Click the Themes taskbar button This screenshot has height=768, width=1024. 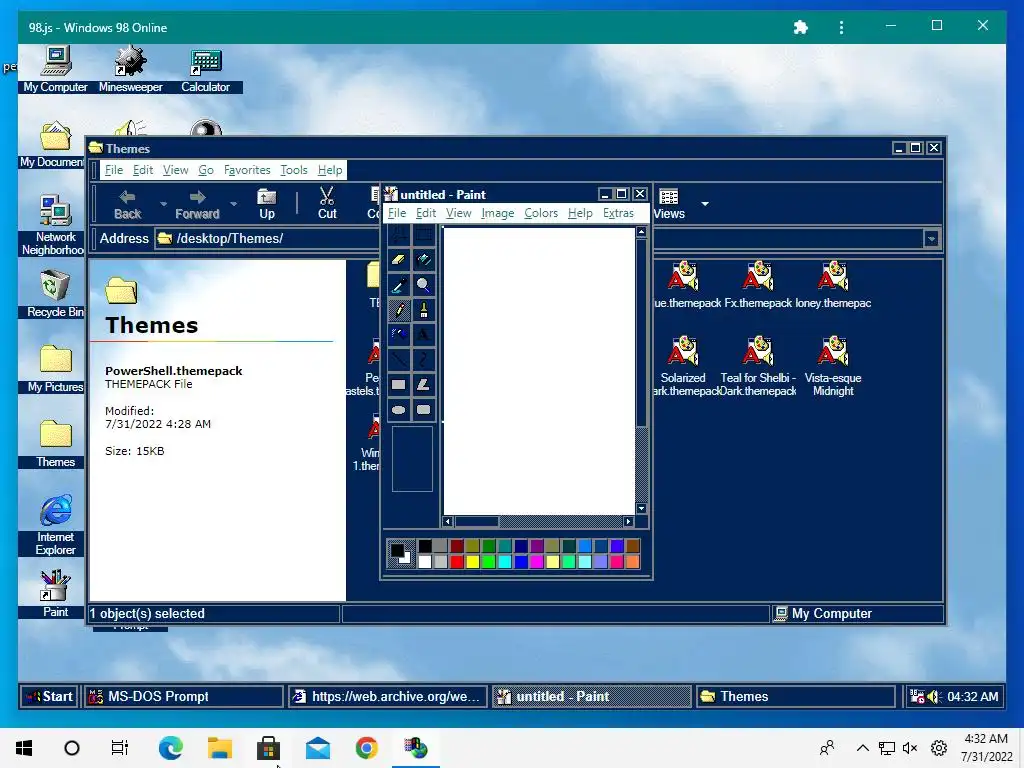click(795, 696)
